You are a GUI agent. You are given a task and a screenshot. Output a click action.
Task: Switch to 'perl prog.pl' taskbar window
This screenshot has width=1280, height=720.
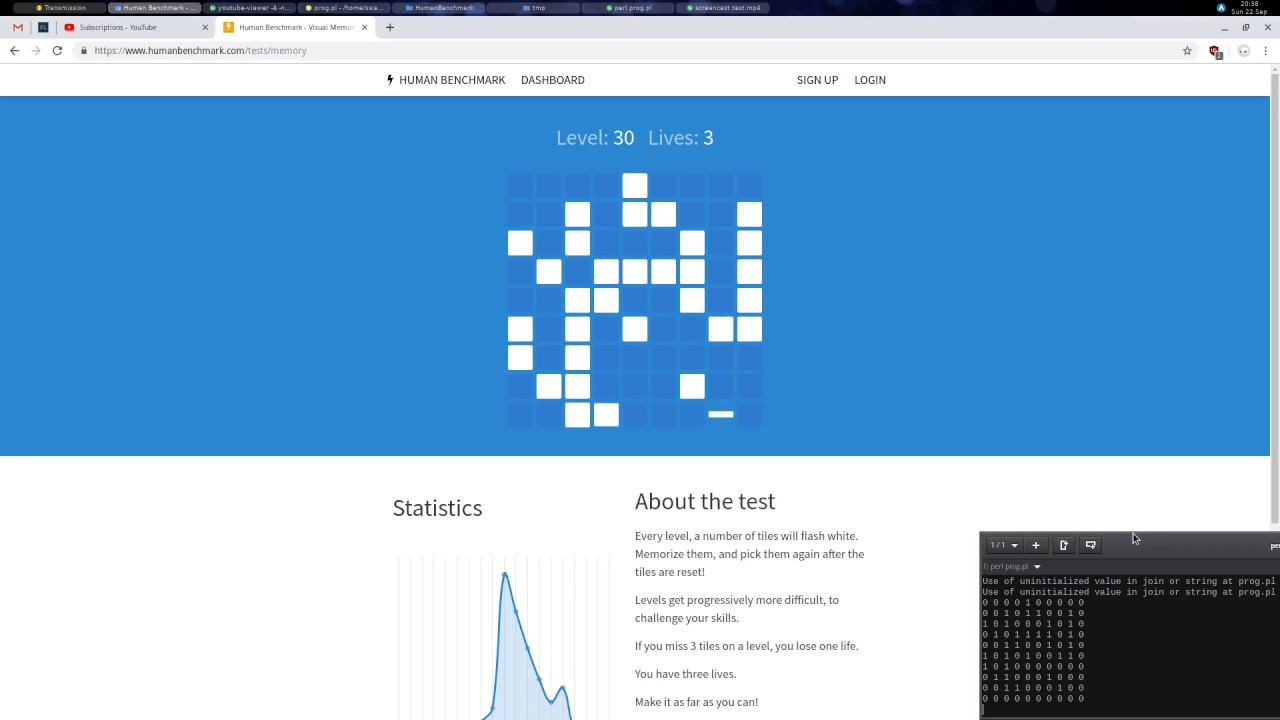click(x=628, y=8)
